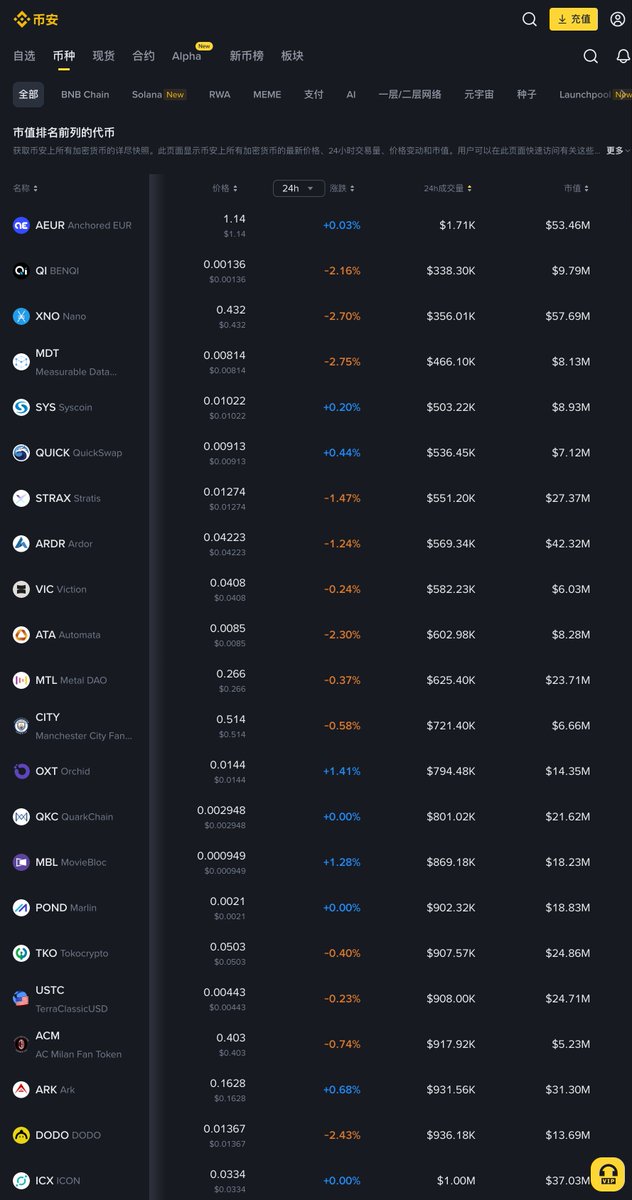Click the DODO coin icon

tap(21, 1135)
